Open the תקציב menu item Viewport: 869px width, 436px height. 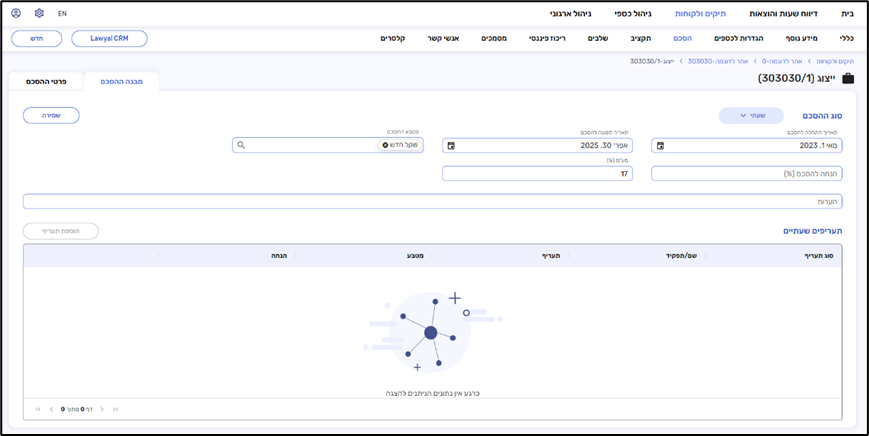point(641,38)
